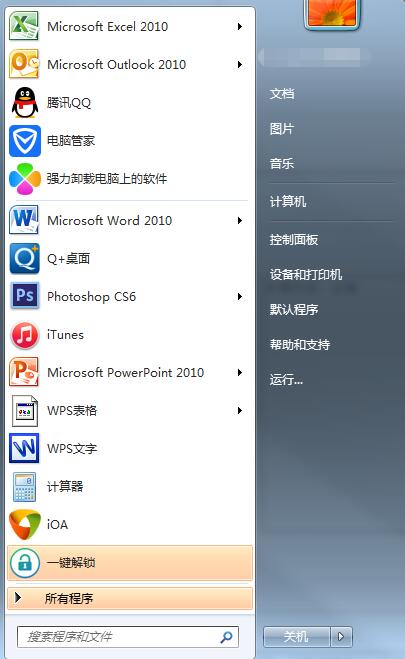Expand the PowerPoint 2010 jump list arrow
The width and height of the screenshot is (405, 659).
240,372
